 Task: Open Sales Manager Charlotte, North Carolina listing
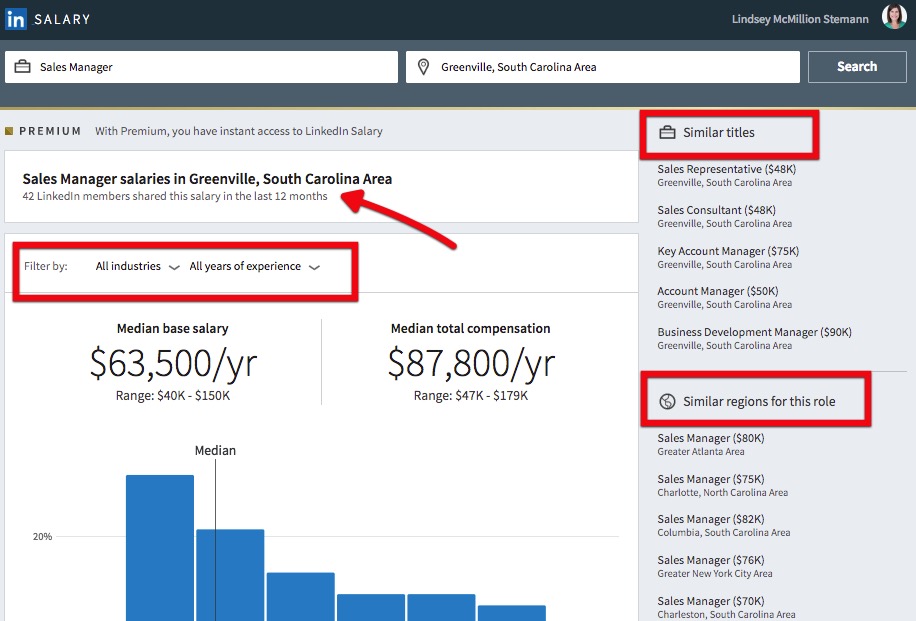pos(710,478)
